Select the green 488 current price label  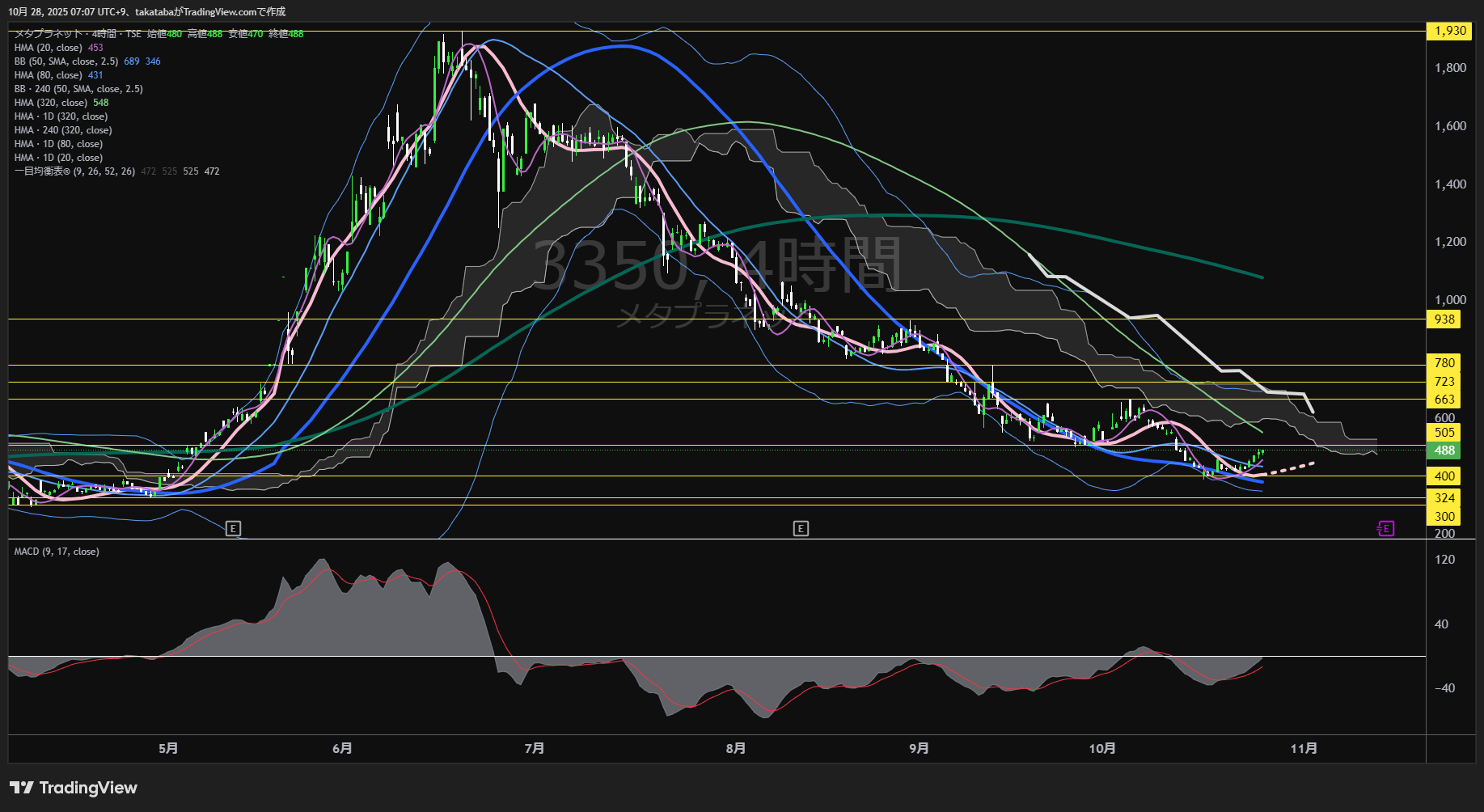point(1444,450)
